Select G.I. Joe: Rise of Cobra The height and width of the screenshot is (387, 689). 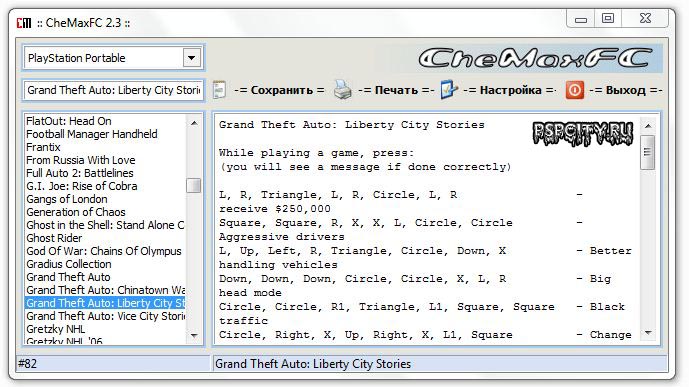pyautogui.click(x=81, y=186)
